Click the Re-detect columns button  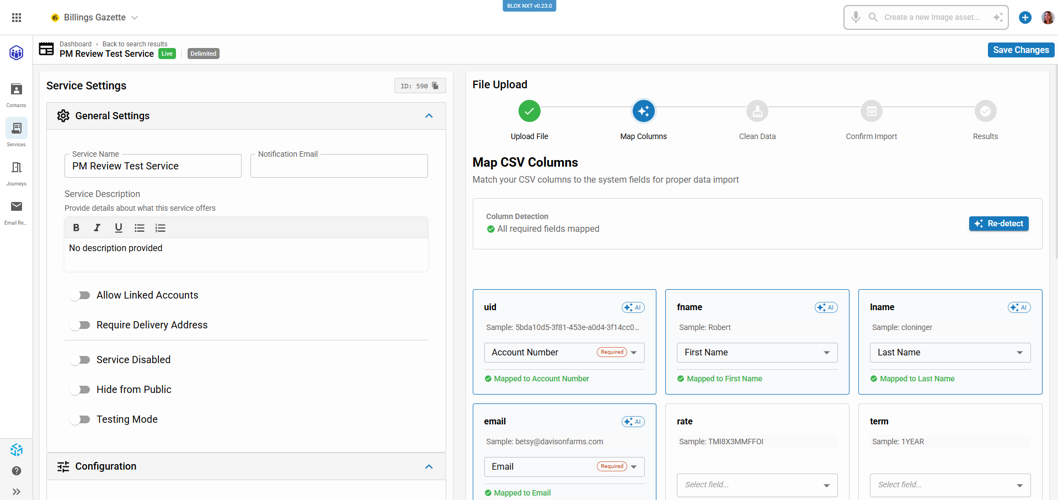[x=999, y=223]
